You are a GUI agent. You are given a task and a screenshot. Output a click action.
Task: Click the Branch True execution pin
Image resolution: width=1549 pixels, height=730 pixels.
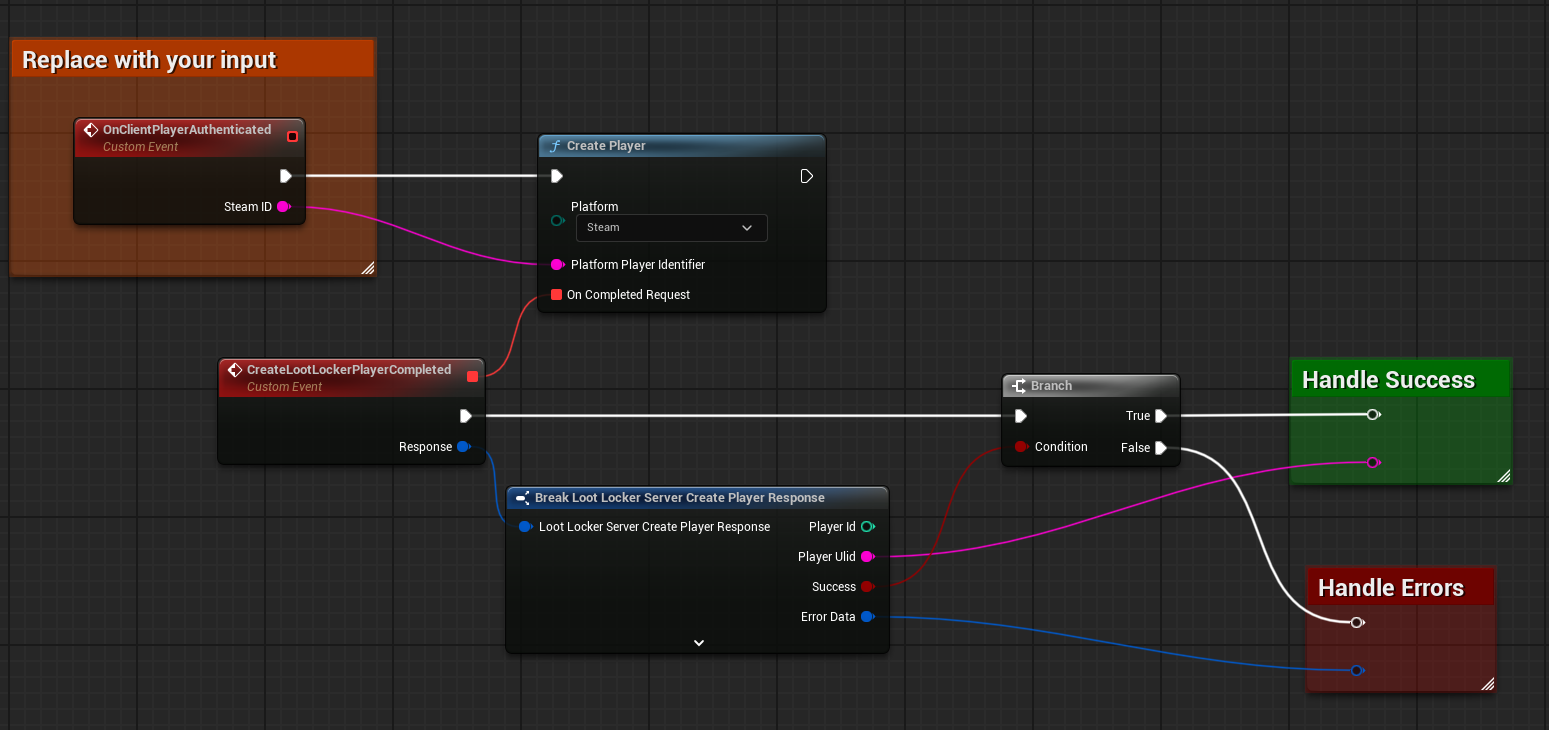click(1160, 416)
